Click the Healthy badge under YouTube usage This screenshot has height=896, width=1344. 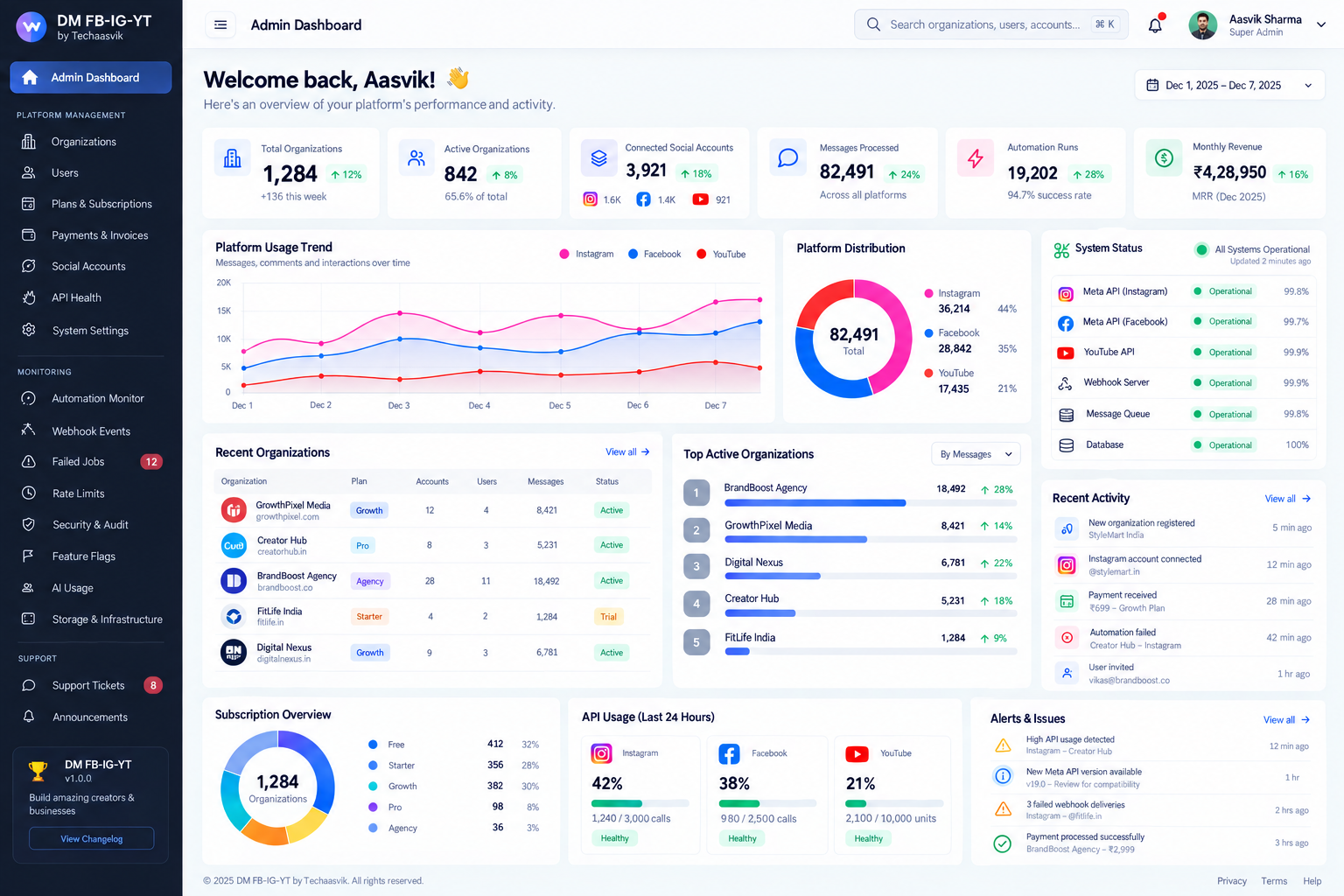pos(869,838)
